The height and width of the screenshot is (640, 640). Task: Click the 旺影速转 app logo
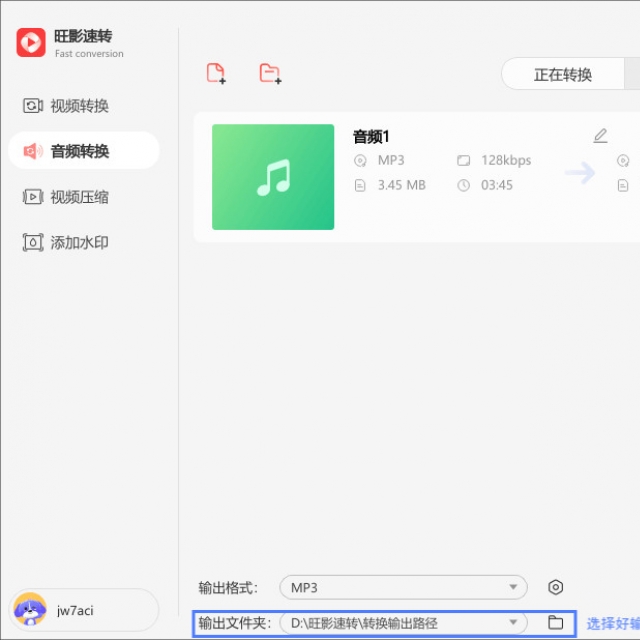tap(31, 43)
